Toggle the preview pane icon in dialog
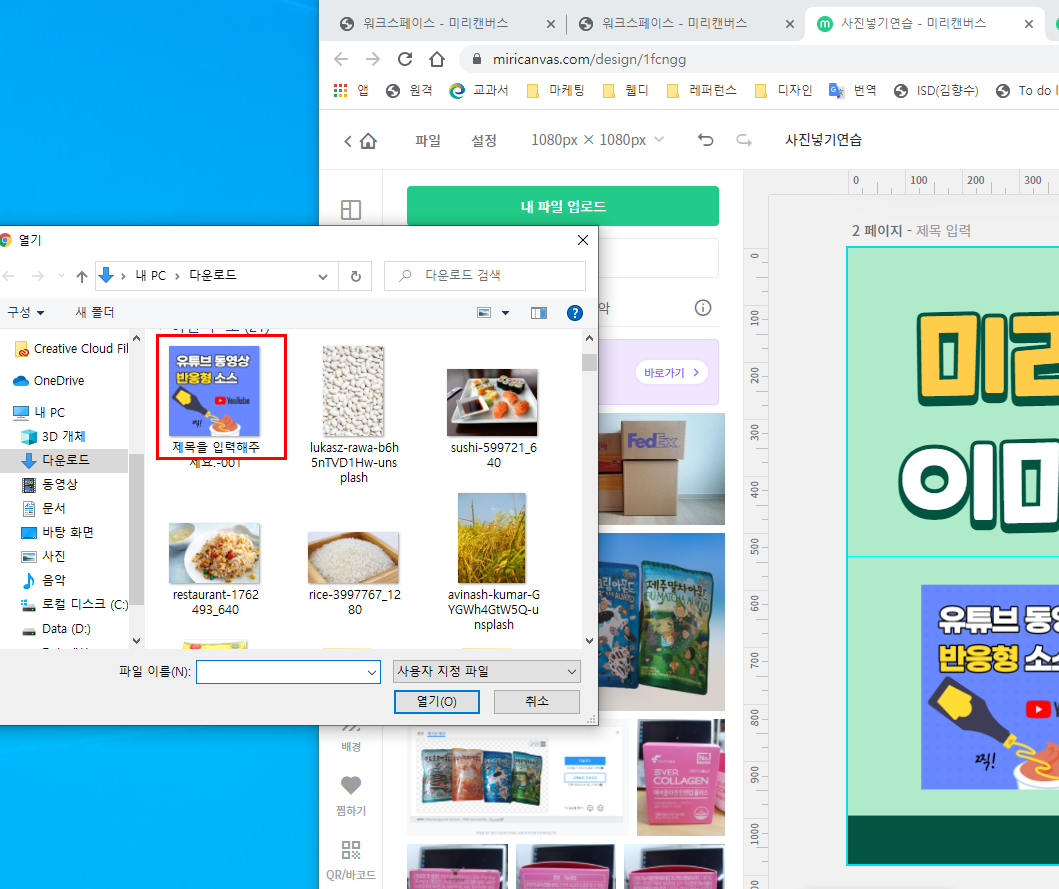Screen dimensions: 1059x889 click(539, 313)
